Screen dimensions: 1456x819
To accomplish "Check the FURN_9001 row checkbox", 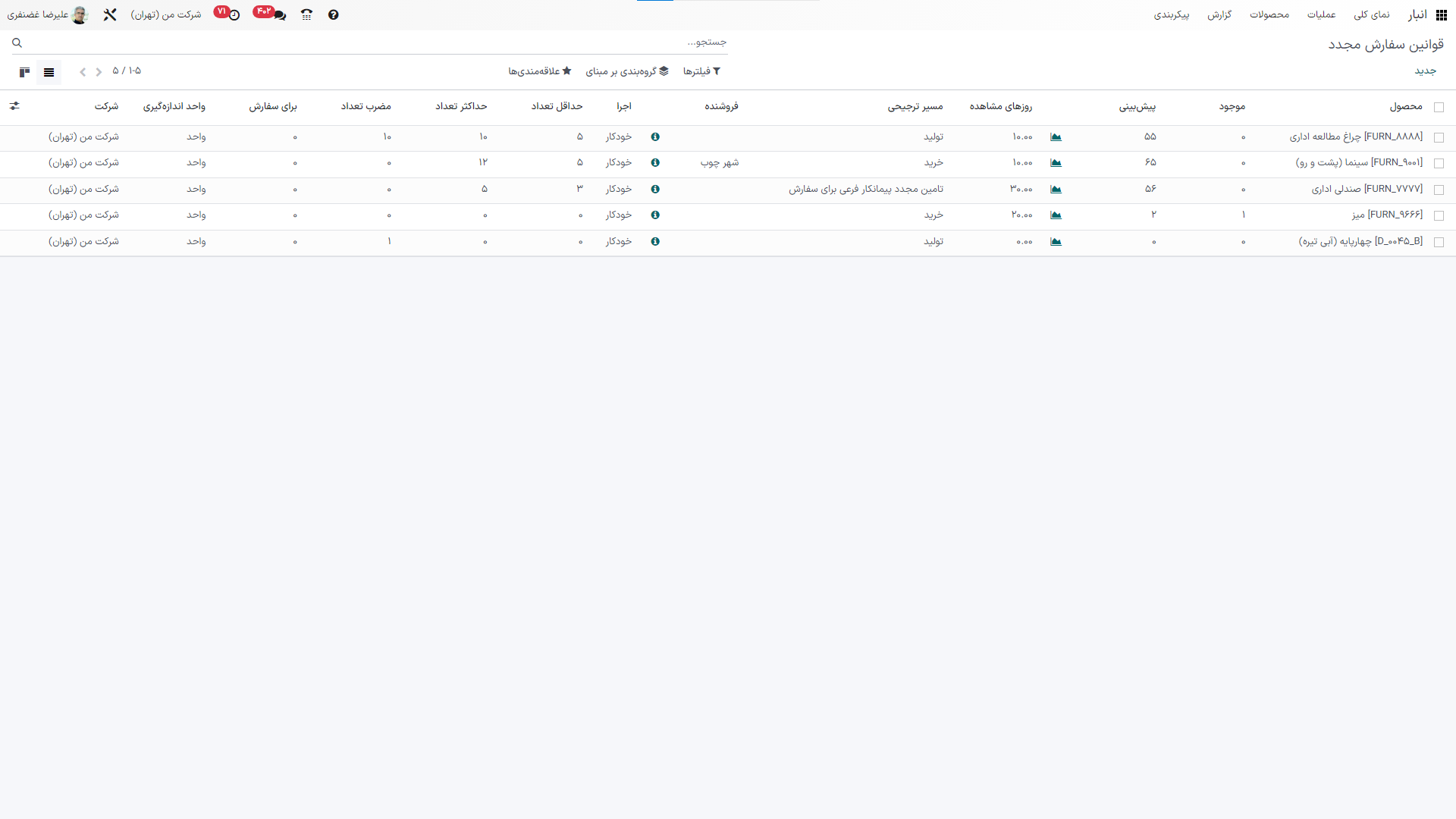I will 1439,164.
